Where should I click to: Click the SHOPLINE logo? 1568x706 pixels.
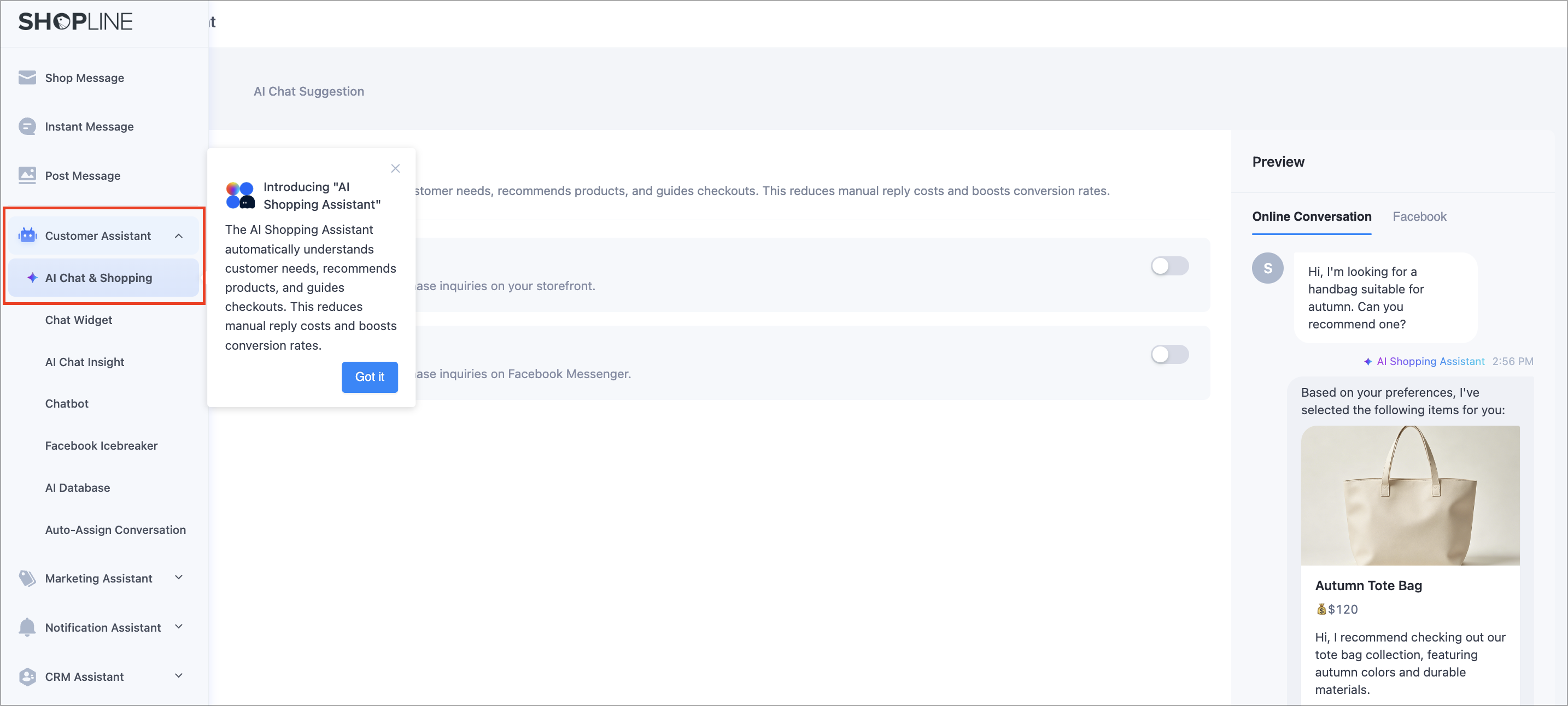[x=75, y=22]
